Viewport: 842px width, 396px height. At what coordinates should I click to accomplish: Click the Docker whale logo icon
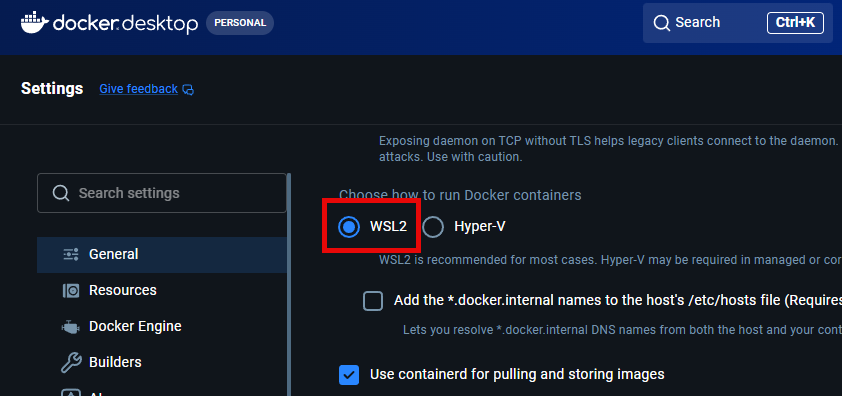pos(35,23)
